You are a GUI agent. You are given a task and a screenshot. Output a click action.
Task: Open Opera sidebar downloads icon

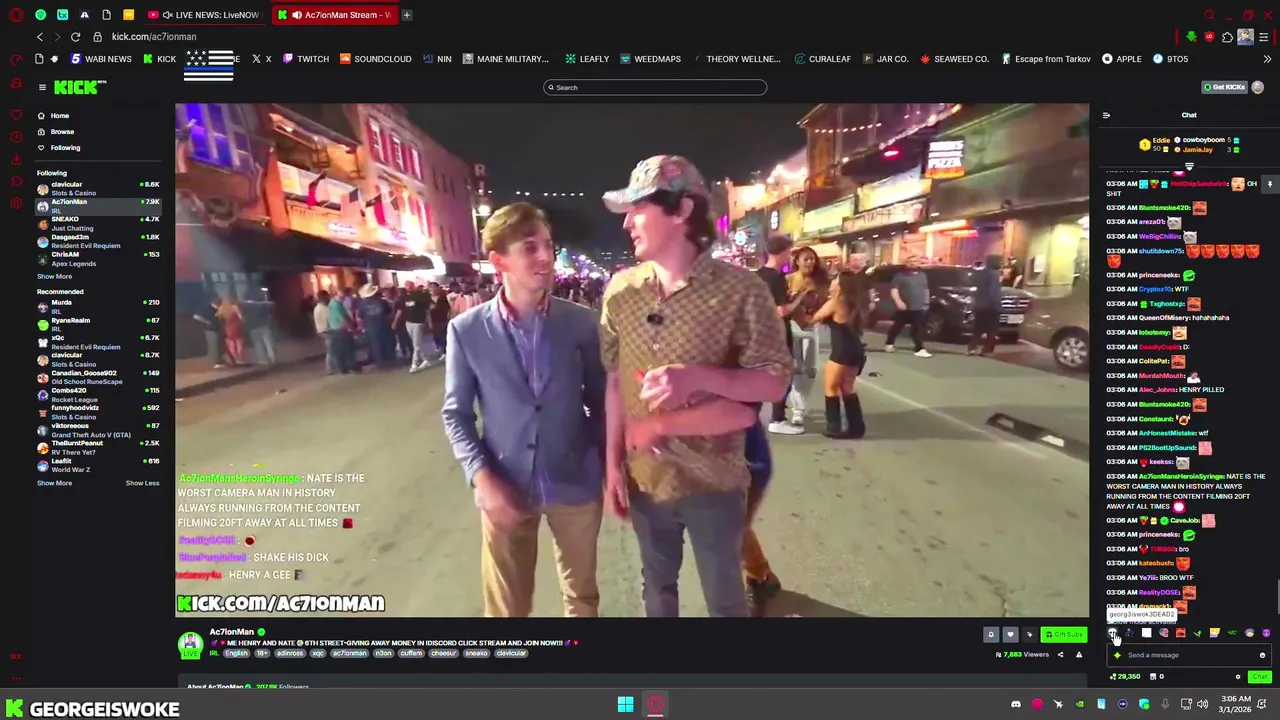(16, 159)
